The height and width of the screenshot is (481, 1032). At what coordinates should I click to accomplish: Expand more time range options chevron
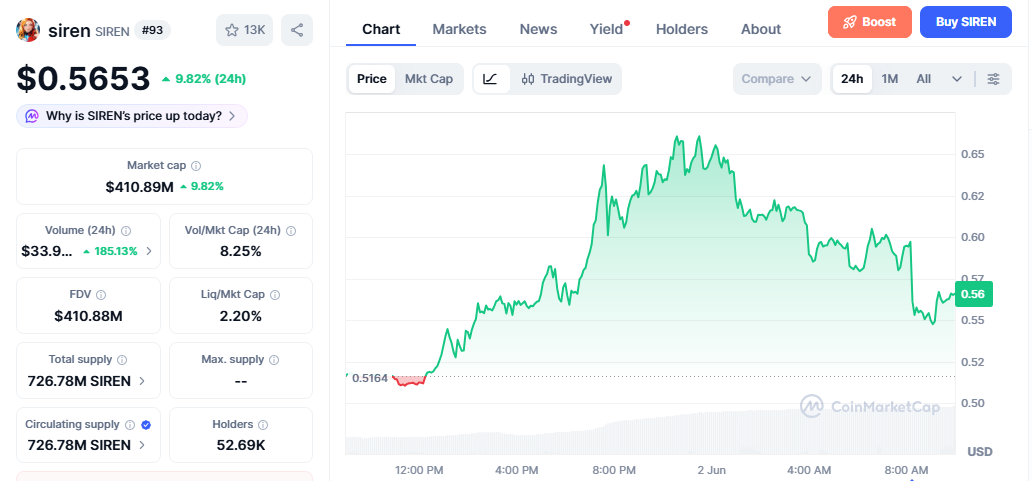pos(957,79)
